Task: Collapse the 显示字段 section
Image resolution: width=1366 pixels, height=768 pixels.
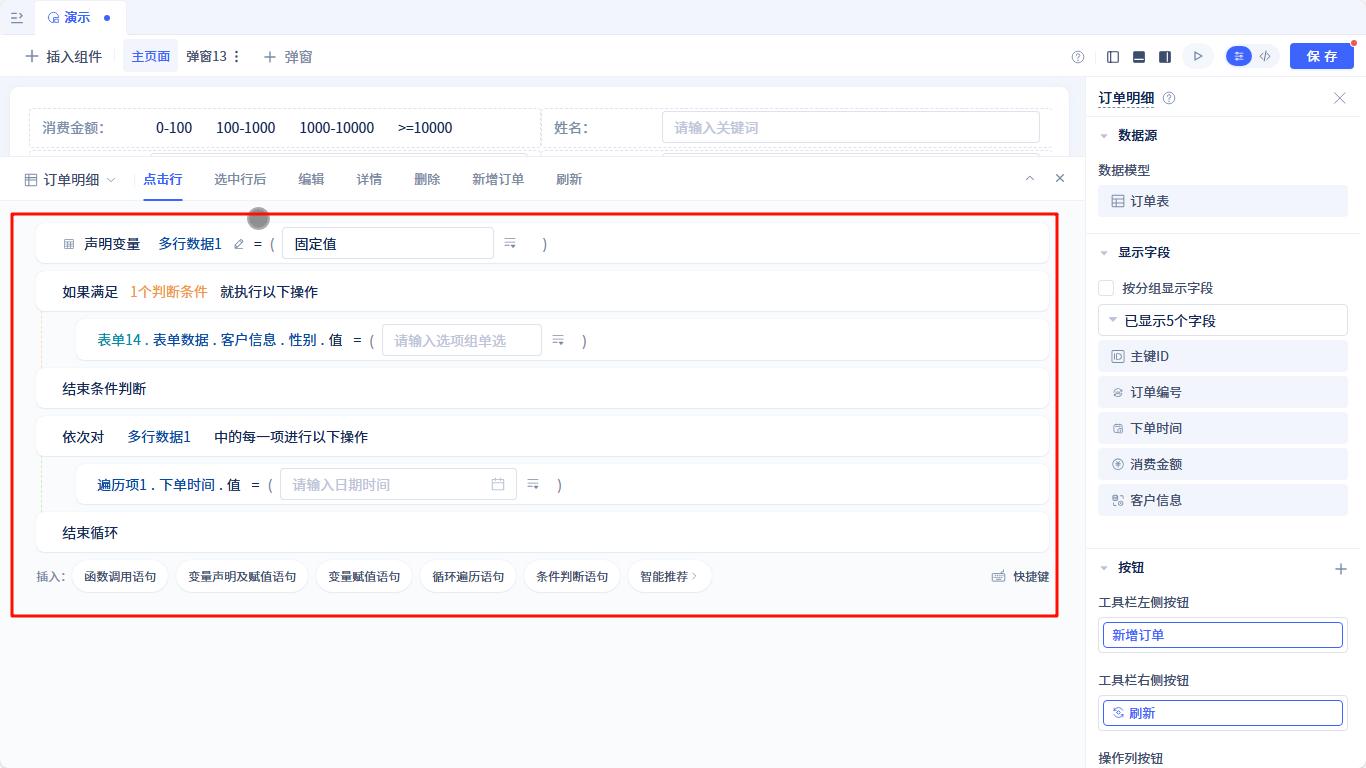Action: [x=1104, y=252]
